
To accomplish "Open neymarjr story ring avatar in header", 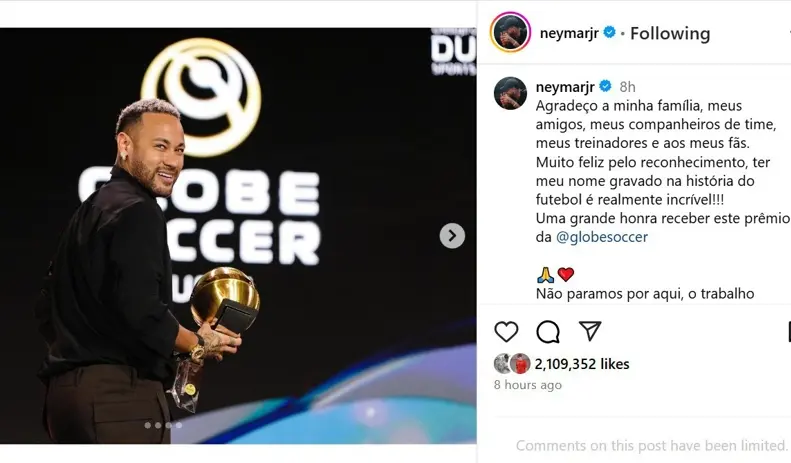I will (510, 32).
